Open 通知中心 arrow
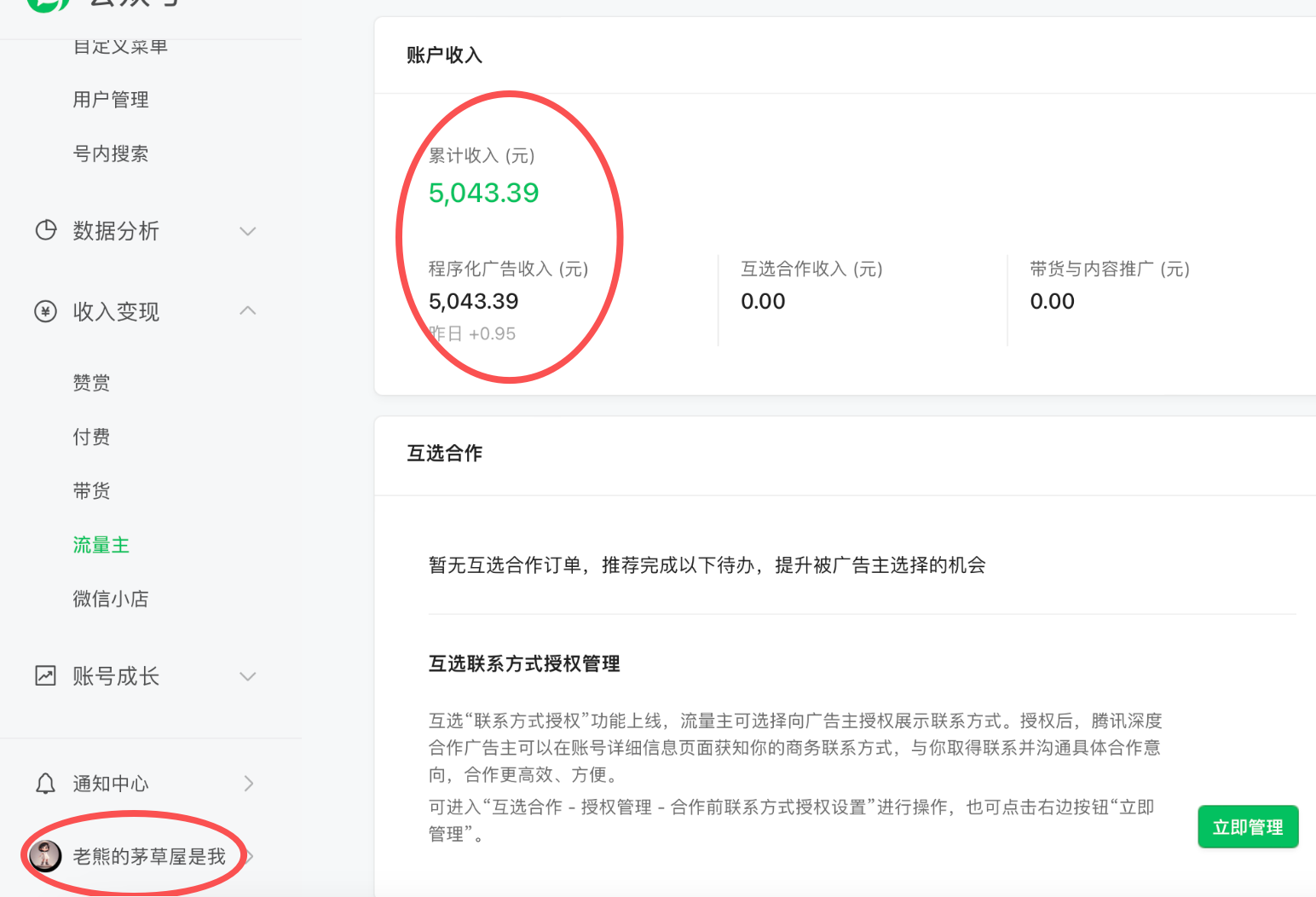 [x=249, y=784]
